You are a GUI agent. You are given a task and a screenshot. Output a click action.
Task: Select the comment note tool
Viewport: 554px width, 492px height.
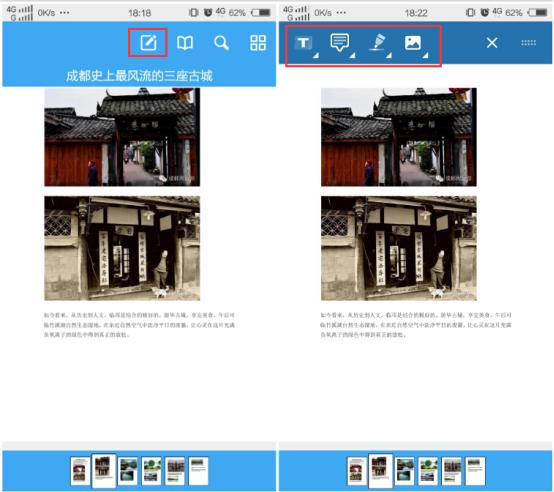340,42
